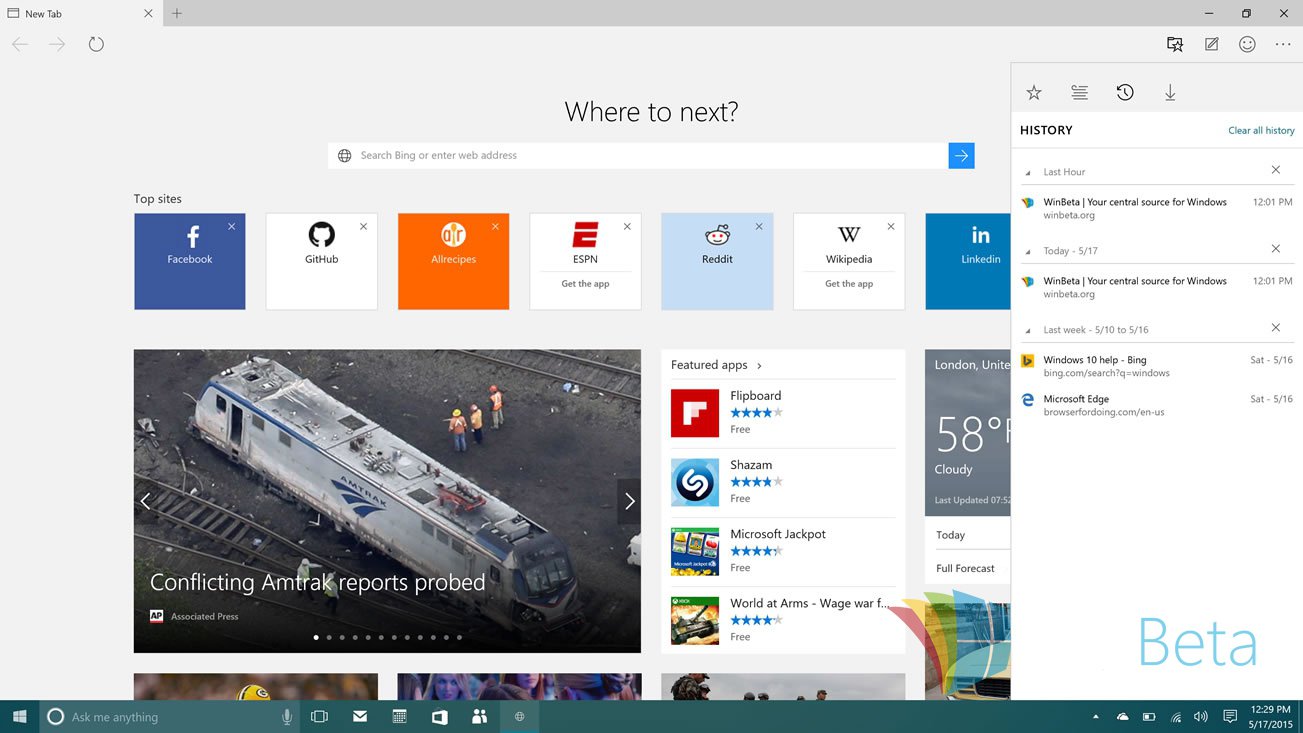Open Full Forecast in weather tile
1303x733 pixels.
(x=965, y=568)
